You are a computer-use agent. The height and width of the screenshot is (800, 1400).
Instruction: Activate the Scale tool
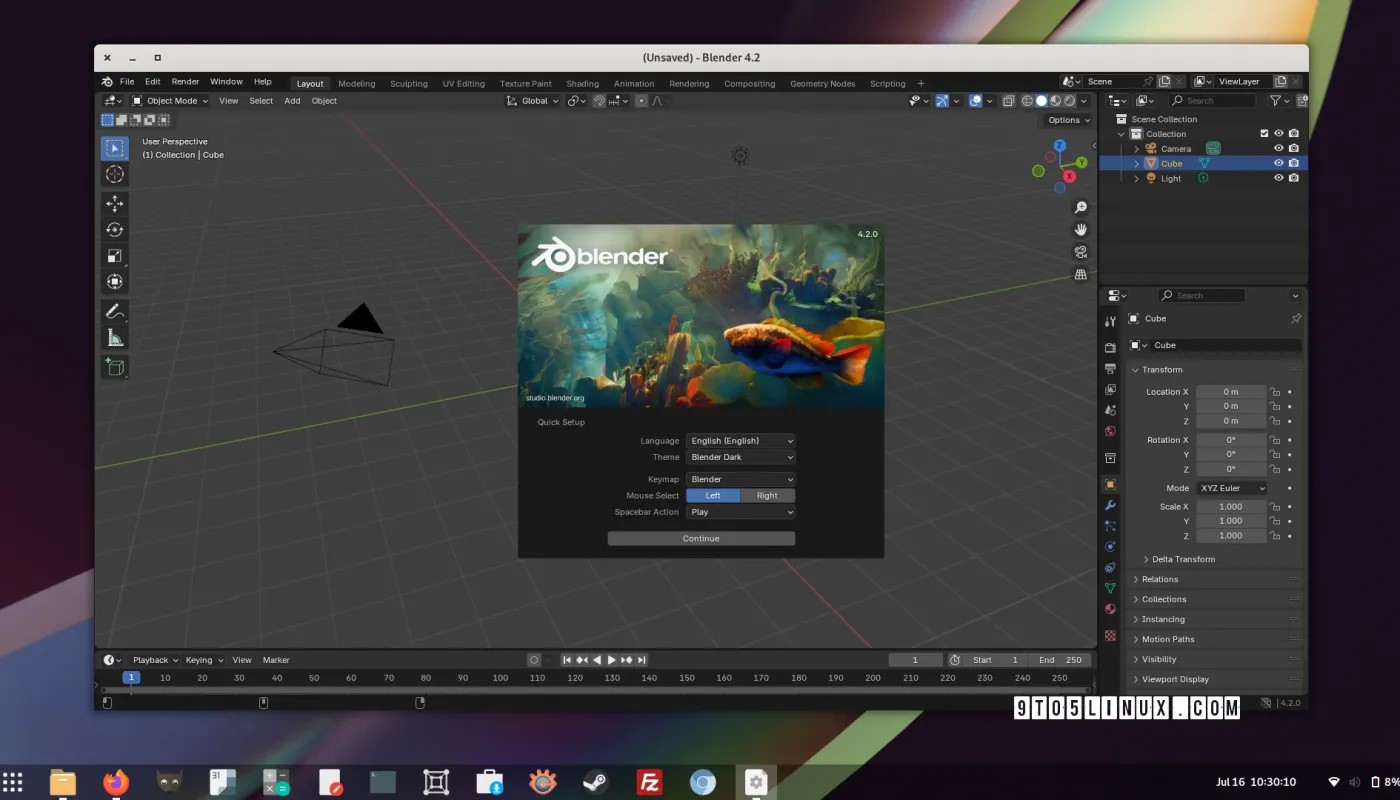115,256
